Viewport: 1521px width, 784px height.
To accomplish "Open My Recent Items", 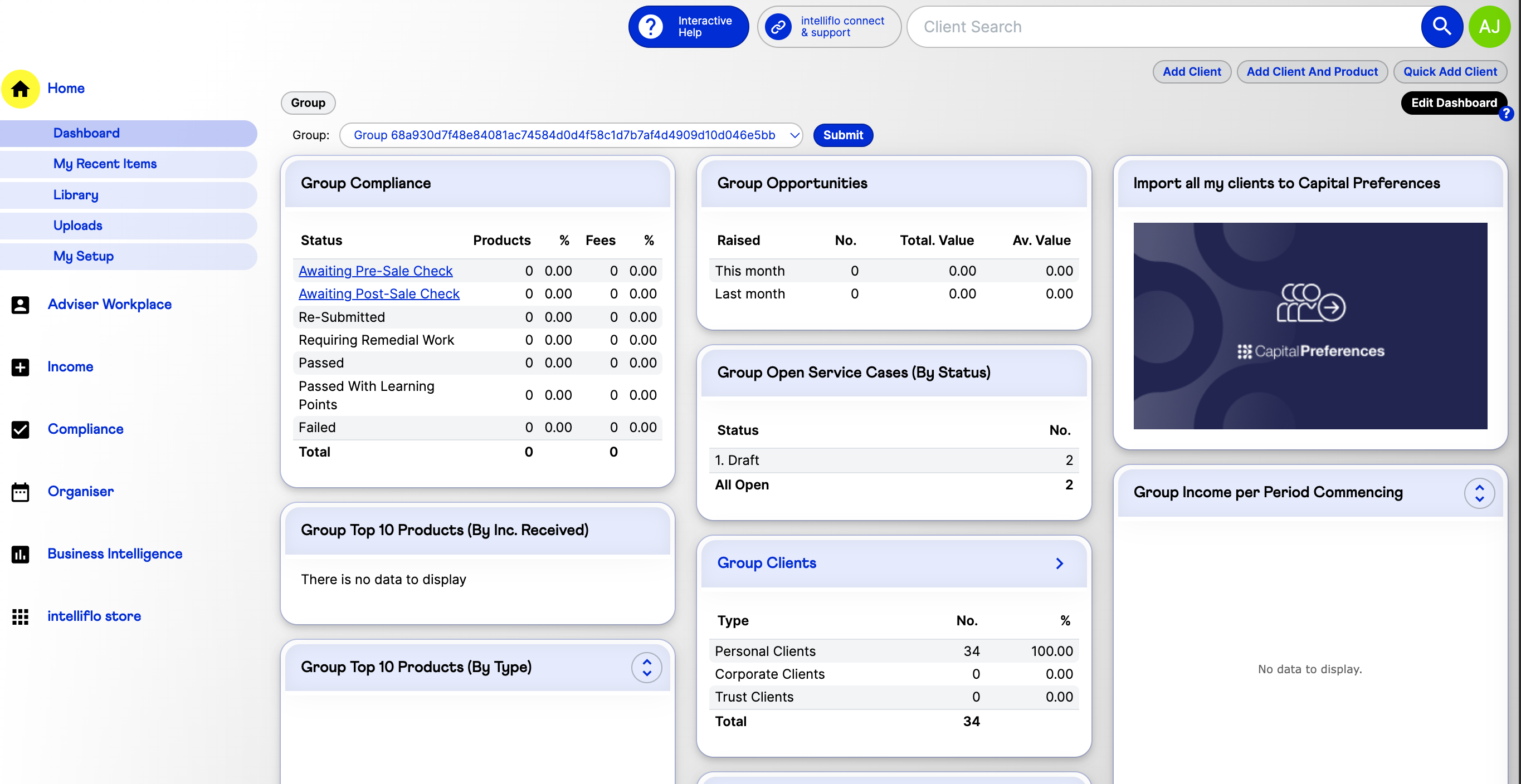I will (128, 164).
